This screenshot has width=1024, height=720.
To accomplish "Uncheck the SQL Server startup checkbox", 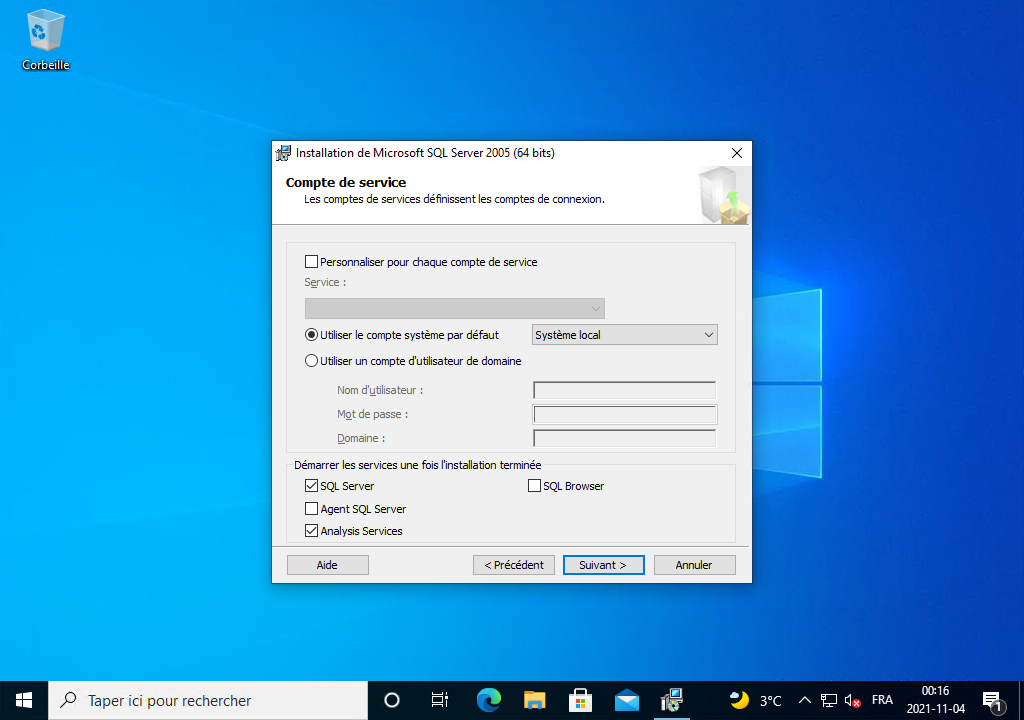I will [x=312, y=486].
